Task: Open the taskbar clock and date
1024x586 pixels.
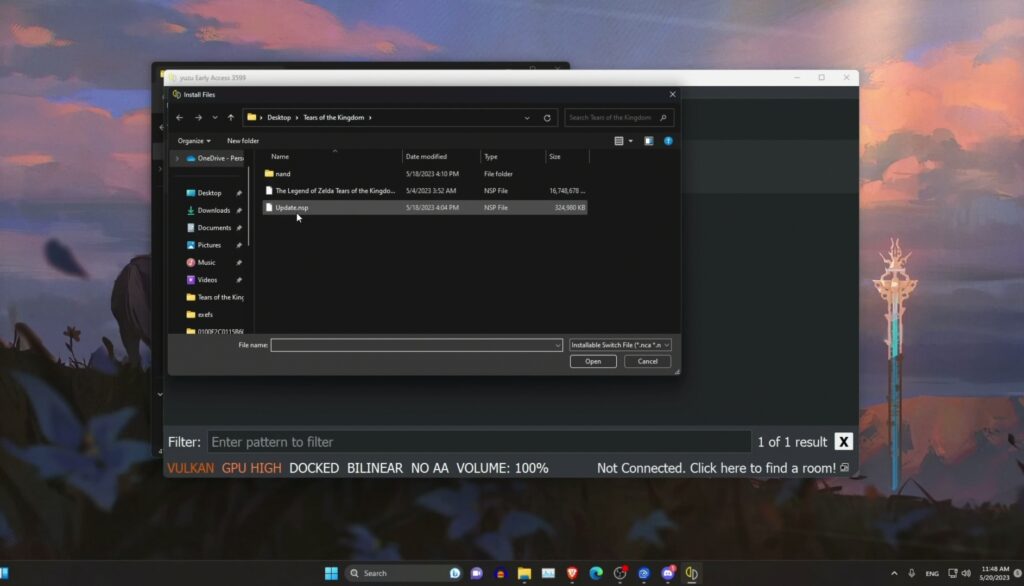Action: pyautogui.click(x=995, y=573)
